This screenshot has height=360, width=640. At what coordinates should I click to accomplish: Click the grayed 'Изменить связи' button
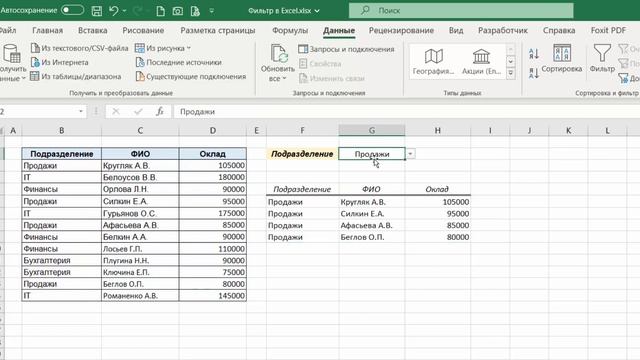coord(331,78)
